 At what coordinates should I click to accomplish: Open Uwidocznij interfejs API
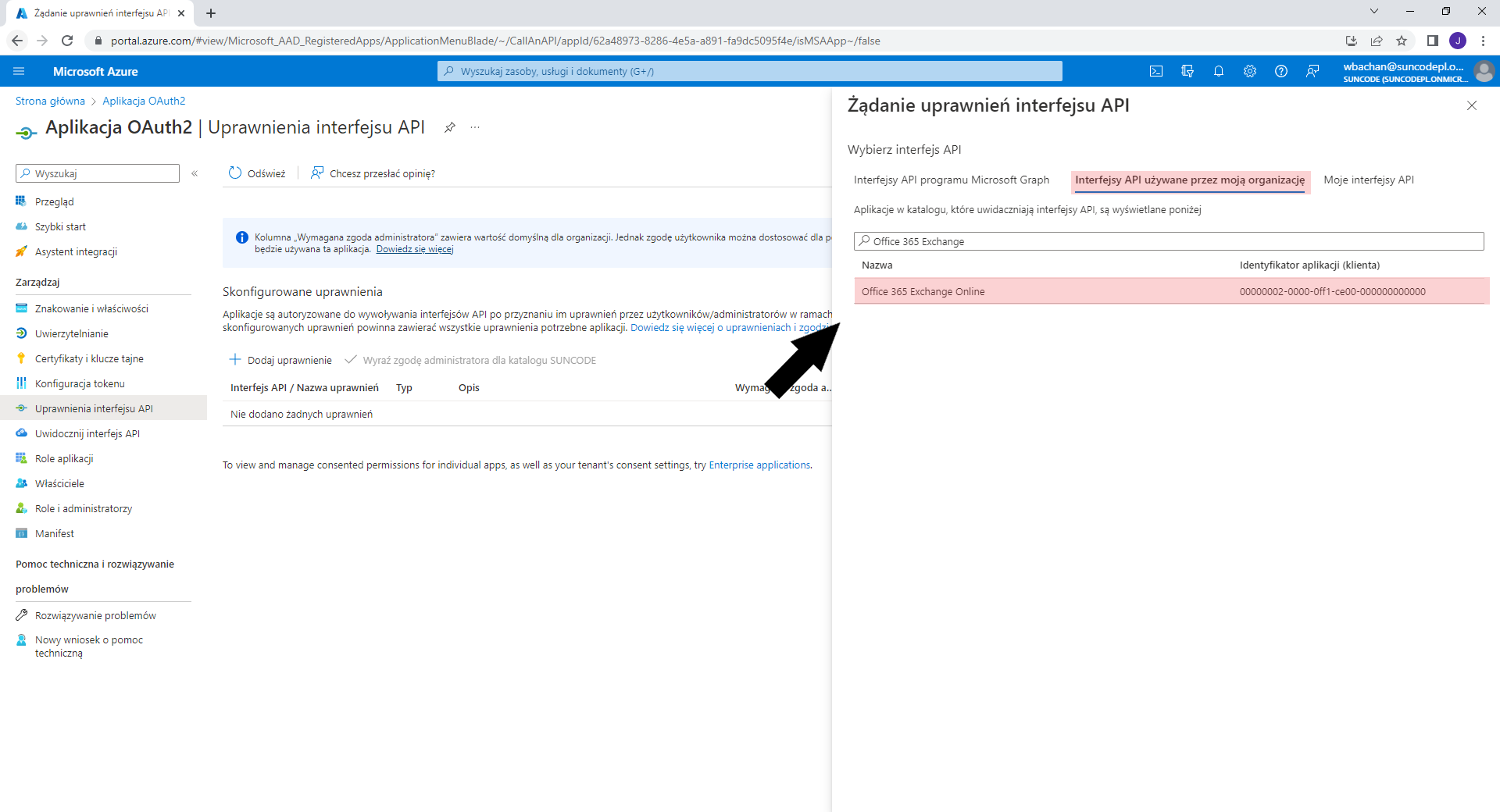pyautogui.click(x=87, y=433)
